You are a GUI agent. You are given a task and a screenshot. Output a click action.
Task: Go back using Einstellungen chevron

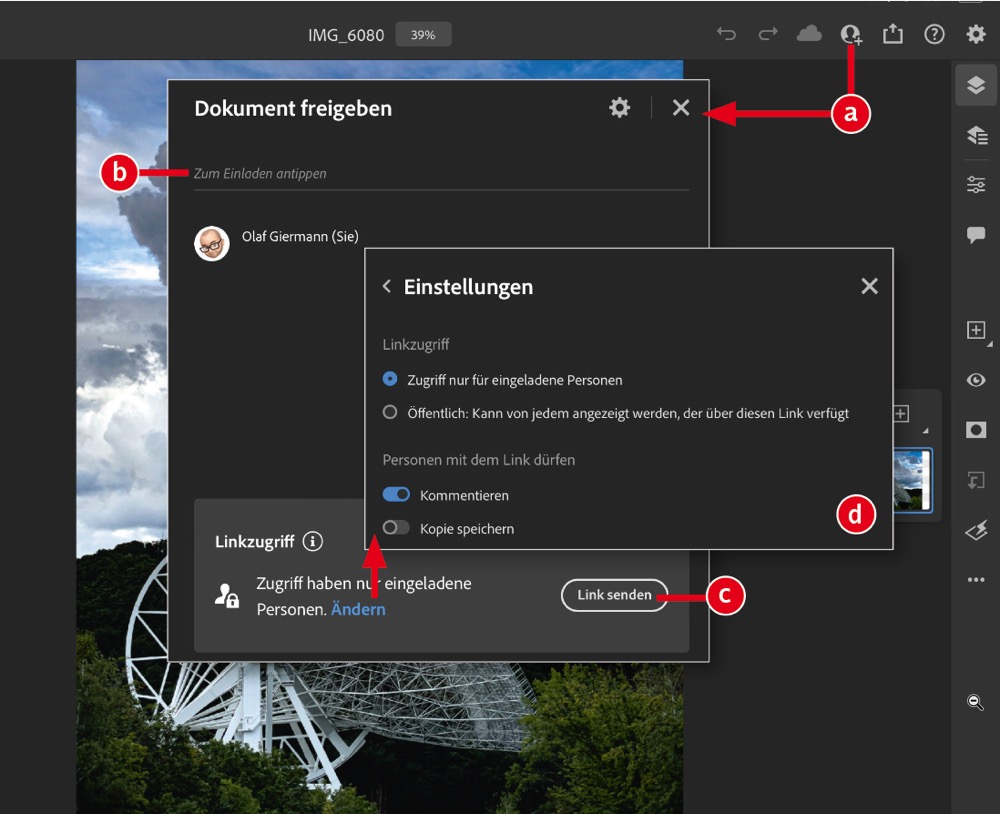click(386, 286)
